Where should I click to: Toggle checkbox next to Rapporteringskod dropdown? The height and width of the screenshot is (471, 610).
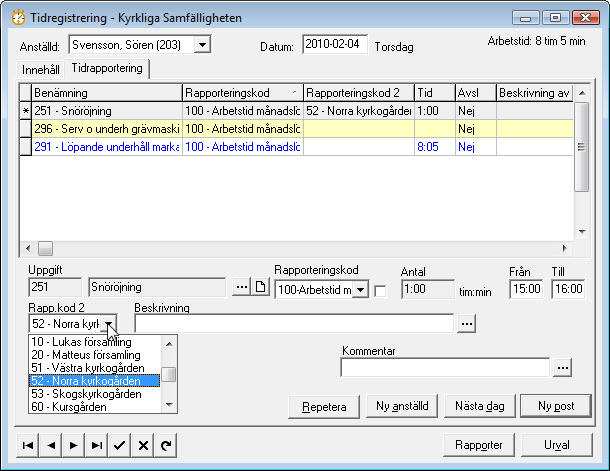(x=380, y=291)
